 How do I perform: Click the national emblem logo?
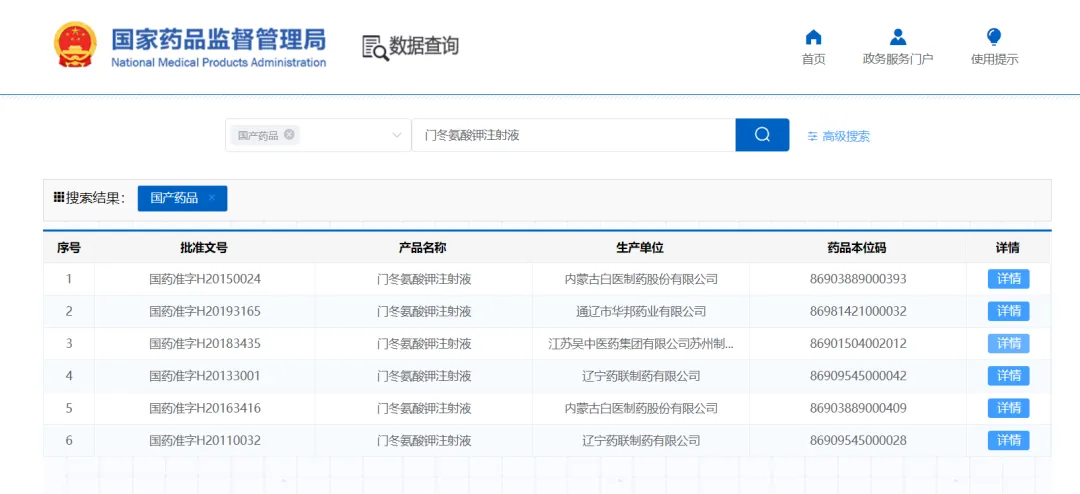coord(76,44)
